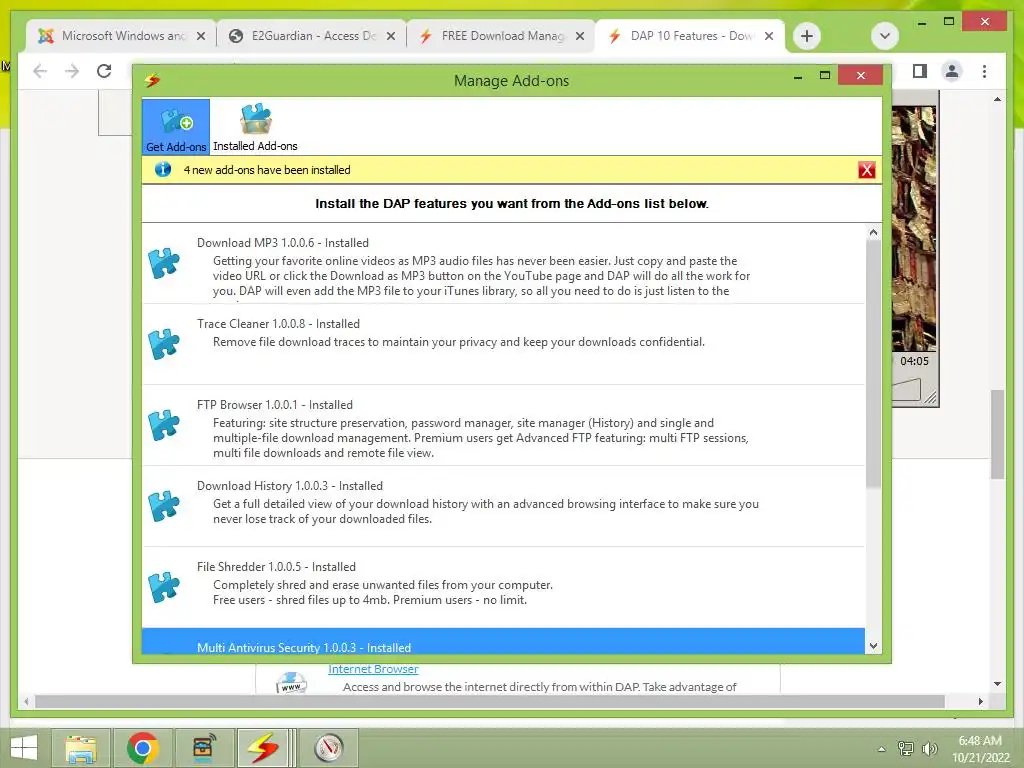Select Trace Cleaner 1.0.0.8 title text

(x=278, y=324)
